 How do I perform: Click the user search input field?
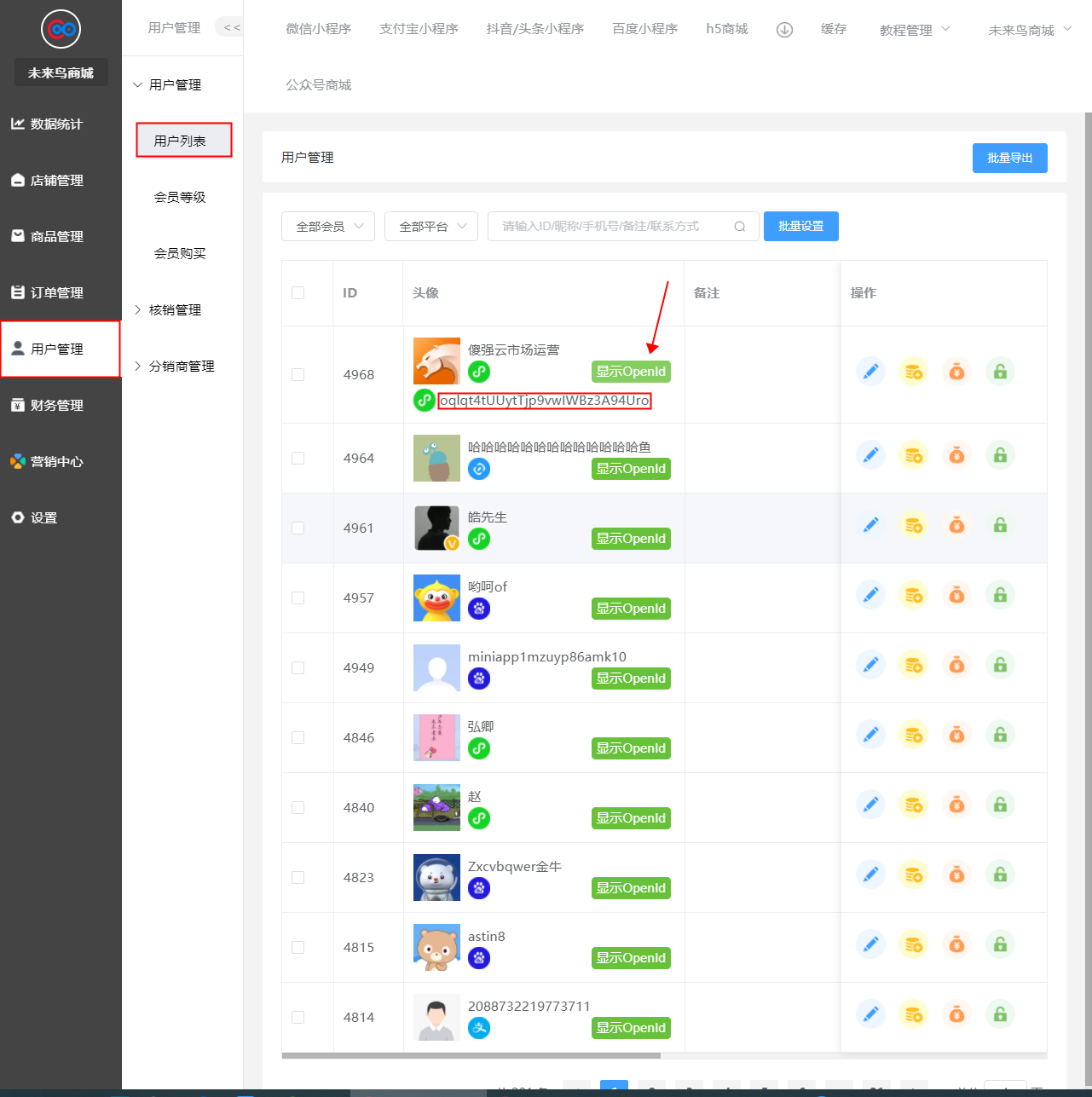point(610,227)
